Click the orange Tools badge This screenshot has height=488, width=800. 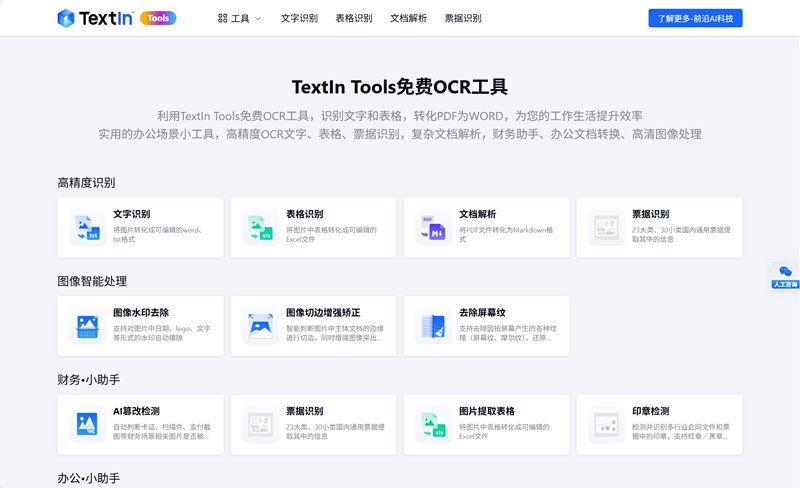[158, 18]
